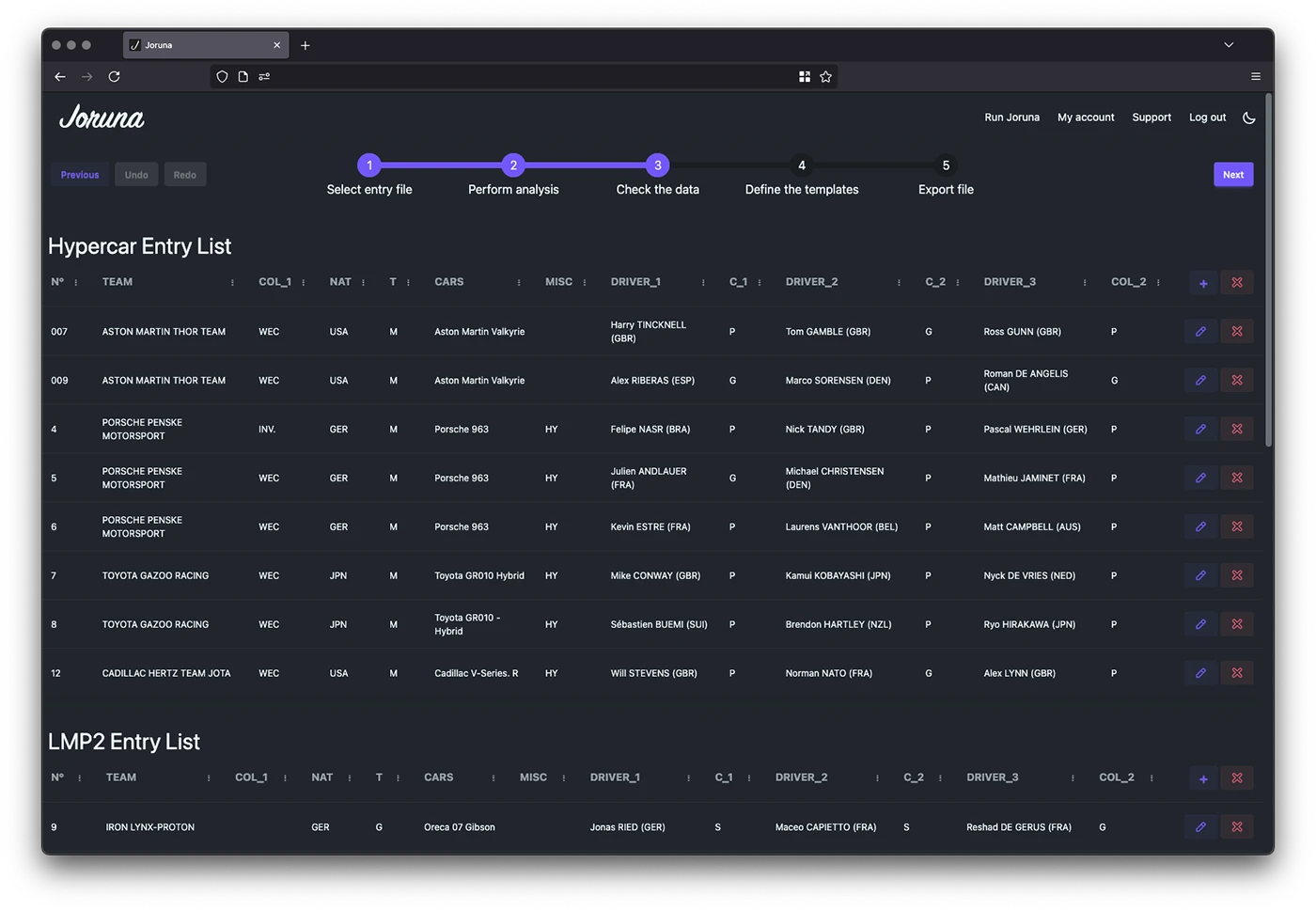Viewport: 1316px width, 910px height.
Task: Open the My account menu item
Action: click(x=1086, y=118)
